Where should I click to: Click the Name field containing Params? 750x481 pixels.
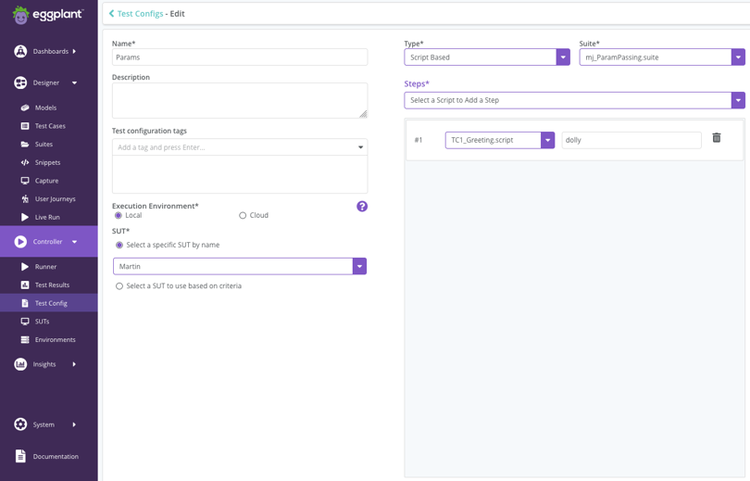click(x=240, y=58)
